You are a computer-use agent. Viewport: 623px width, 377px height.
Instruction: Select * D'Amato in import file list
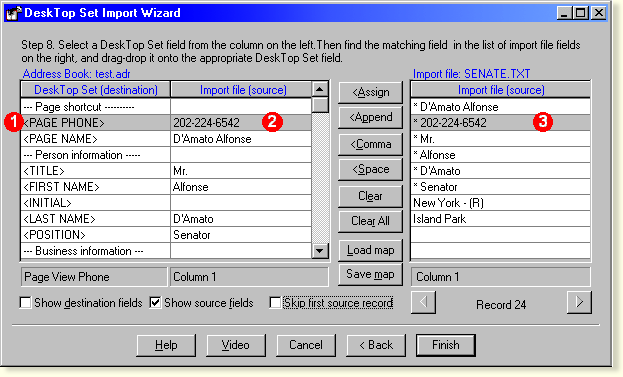tap(501, 171)
